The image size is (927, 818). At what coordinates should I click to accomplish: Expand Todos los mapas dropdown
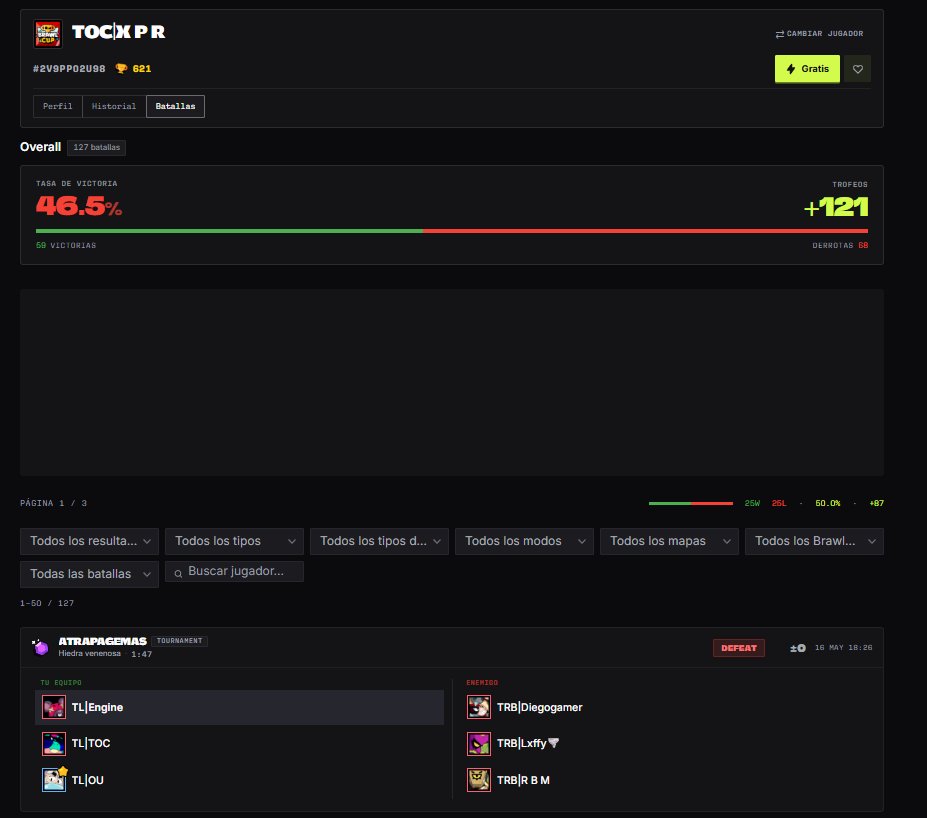[669, 541]
